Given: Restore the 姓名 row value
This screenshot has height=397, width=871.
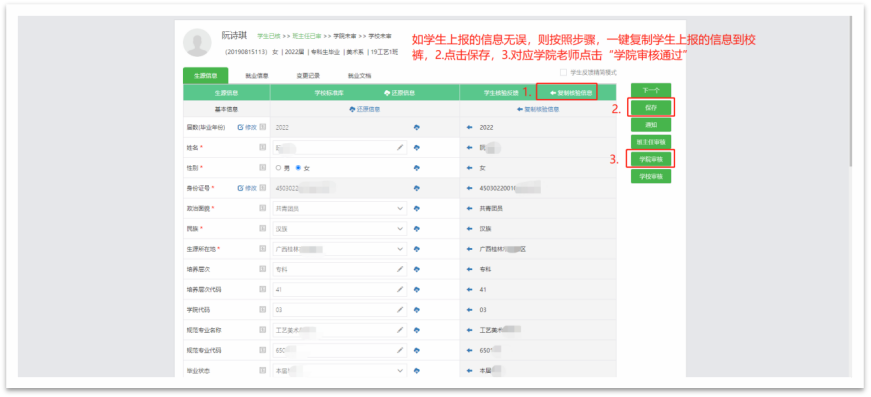Looking at the screenshot, I should (x=417, y=148).
